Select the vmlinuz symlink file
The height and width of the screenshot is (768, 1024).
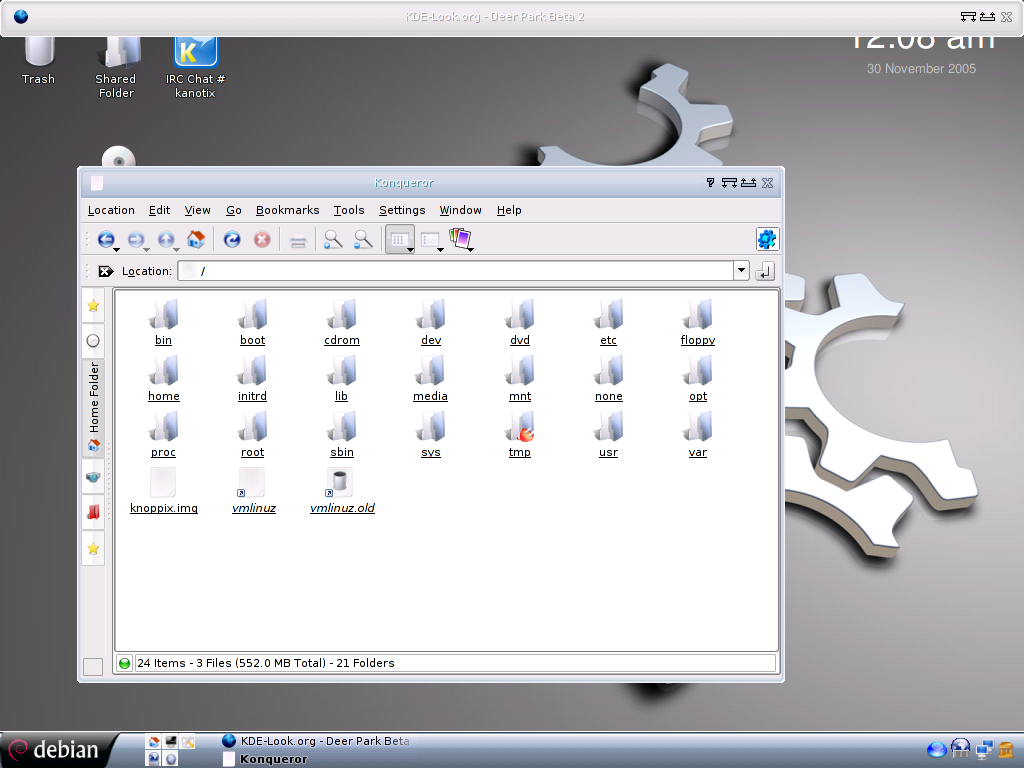253,491
